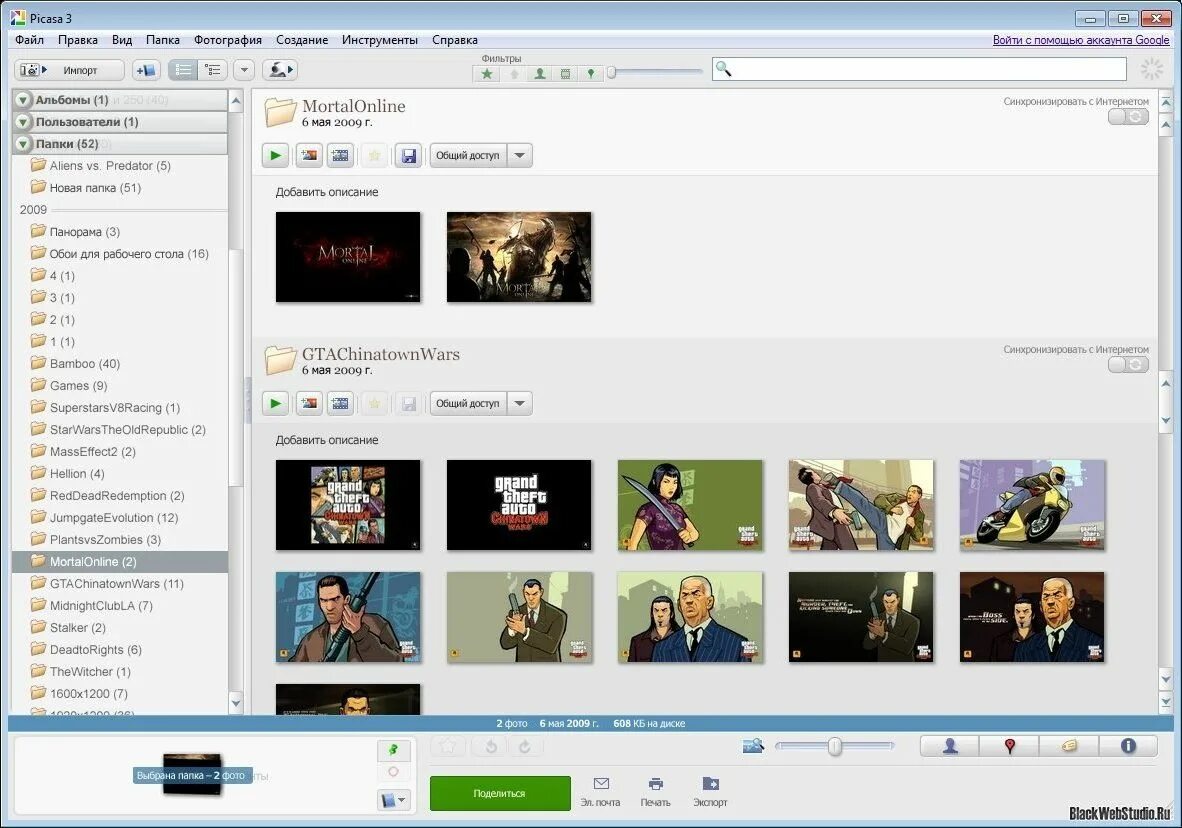
Task: Add star to selected photo bottom bar
Action: pyautogui.click(x=448, y=747)
